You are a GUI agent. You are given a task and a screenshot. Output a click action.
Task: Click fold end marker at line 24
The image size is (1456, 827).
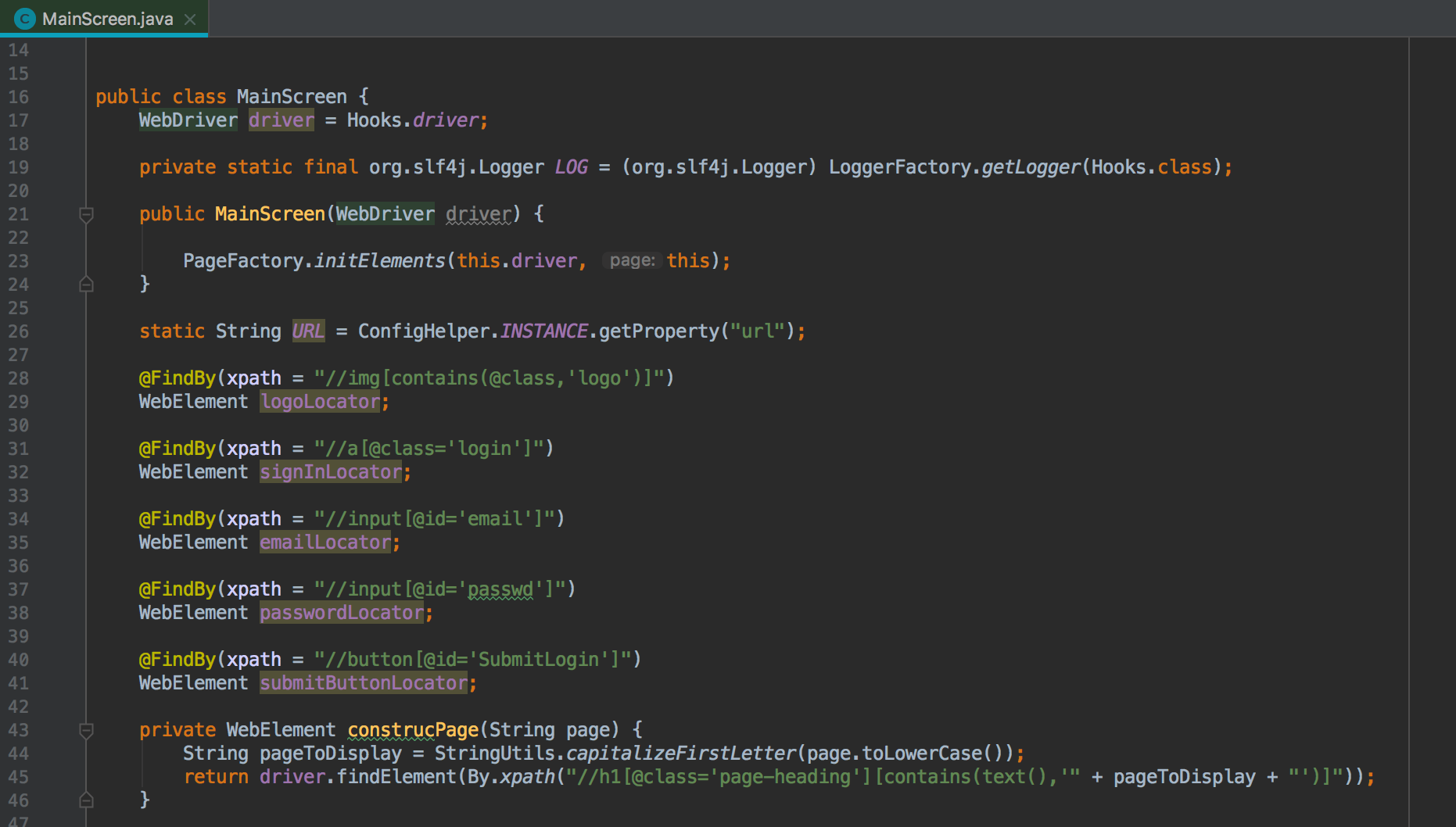tap(87, 285)
